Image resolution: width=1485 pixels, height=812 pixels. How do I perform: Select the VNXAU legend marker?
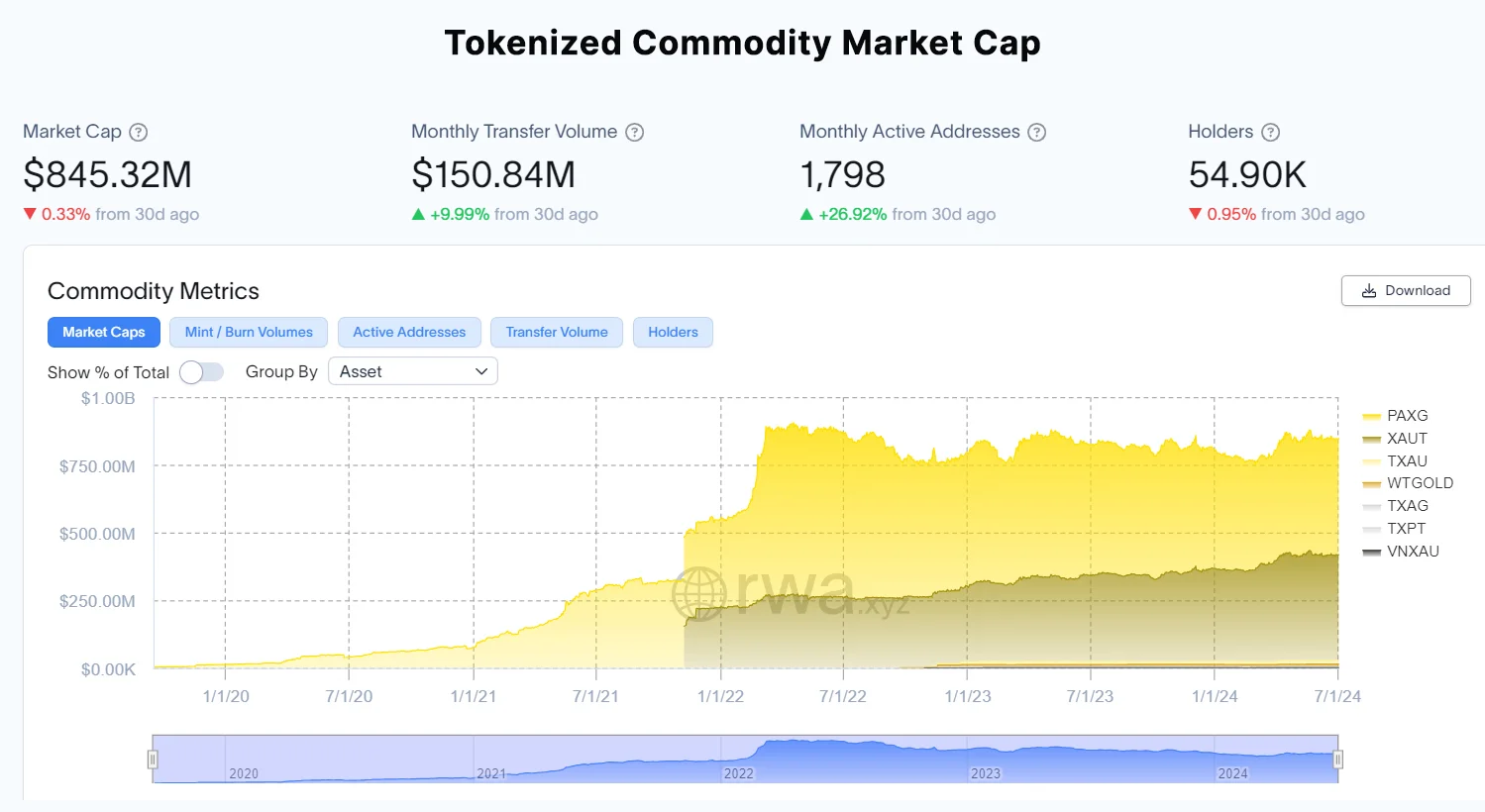(1373, 552)
